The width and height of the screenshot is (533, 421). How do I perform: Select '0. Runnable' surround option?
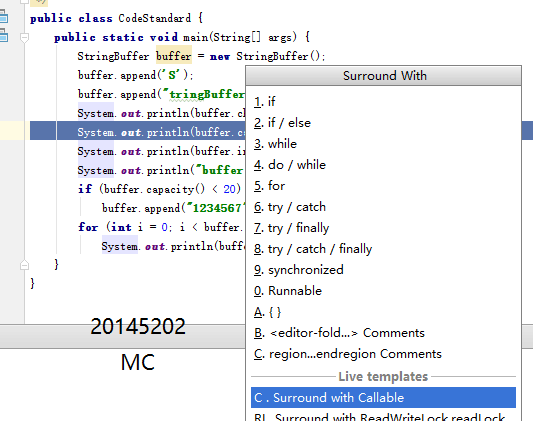(x=383, y=291)
